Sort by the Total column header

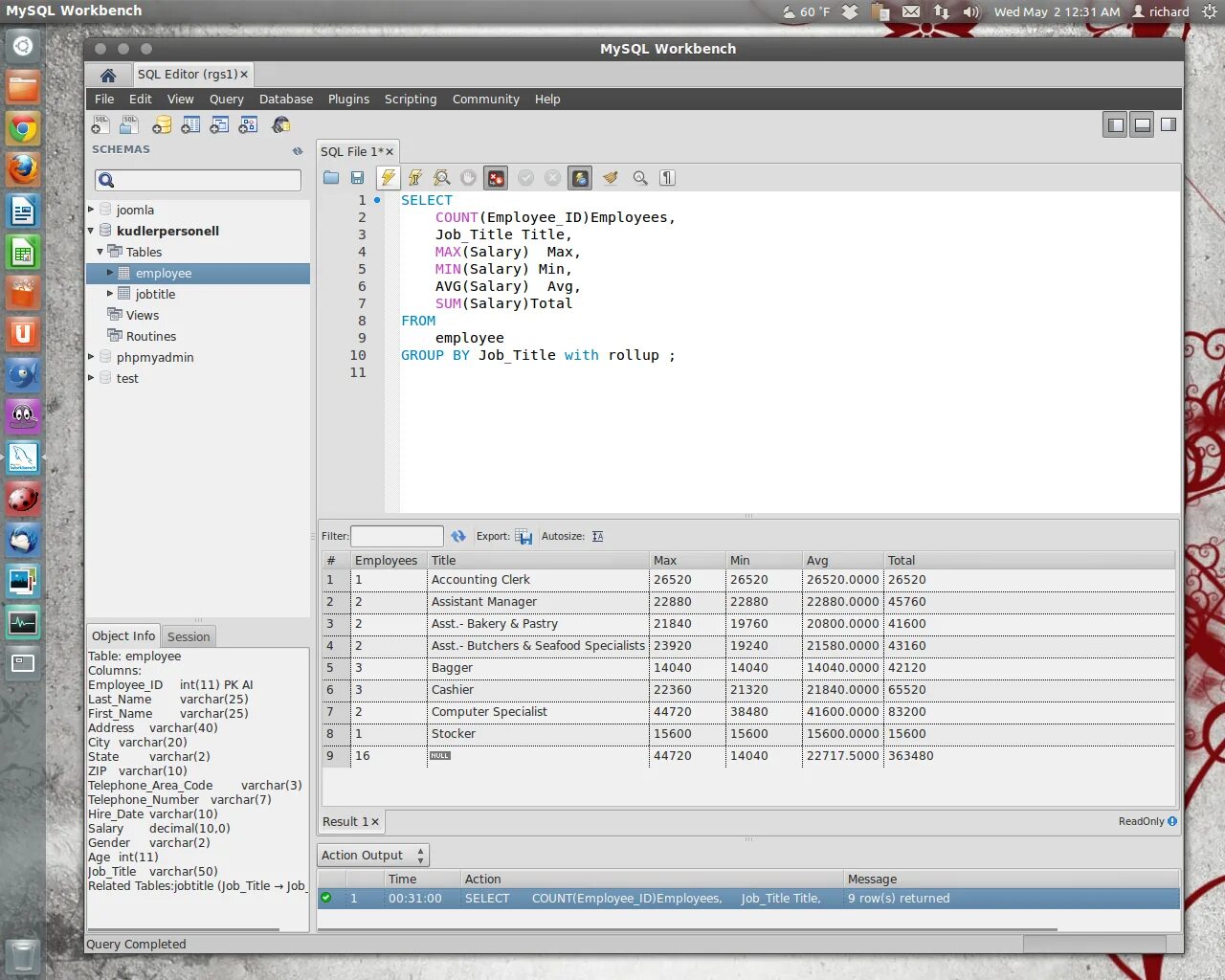(x=1029, y=560)
